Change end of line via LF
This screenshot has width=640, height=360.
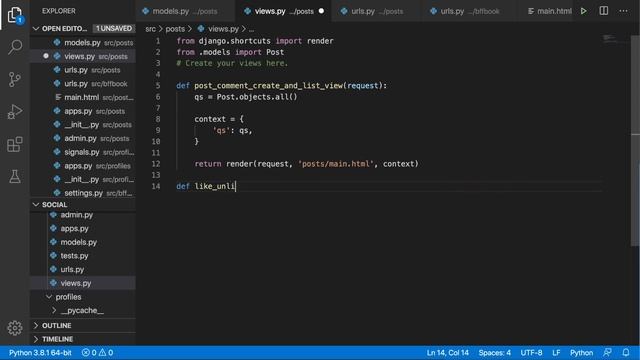pyautogui.click(x=556, y=352)
